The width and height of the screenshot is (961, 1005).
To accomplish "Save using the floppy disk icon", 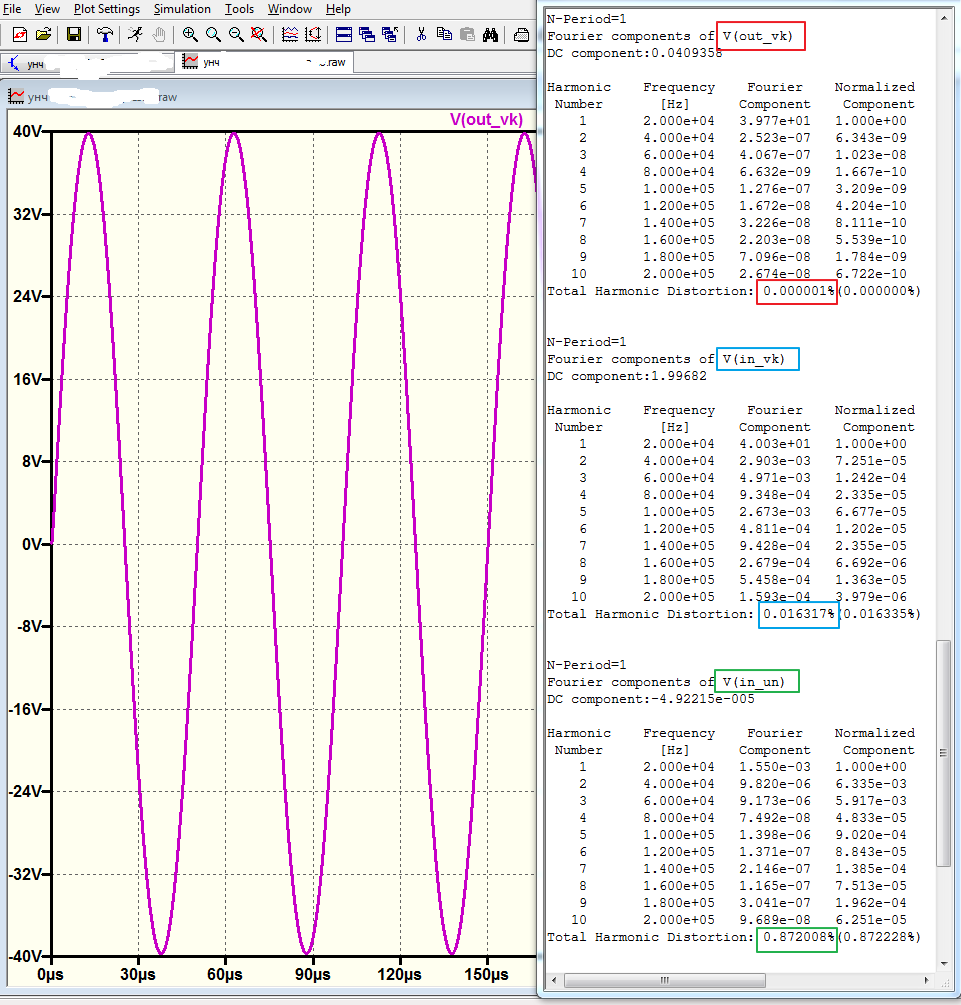I will (74, 34).
